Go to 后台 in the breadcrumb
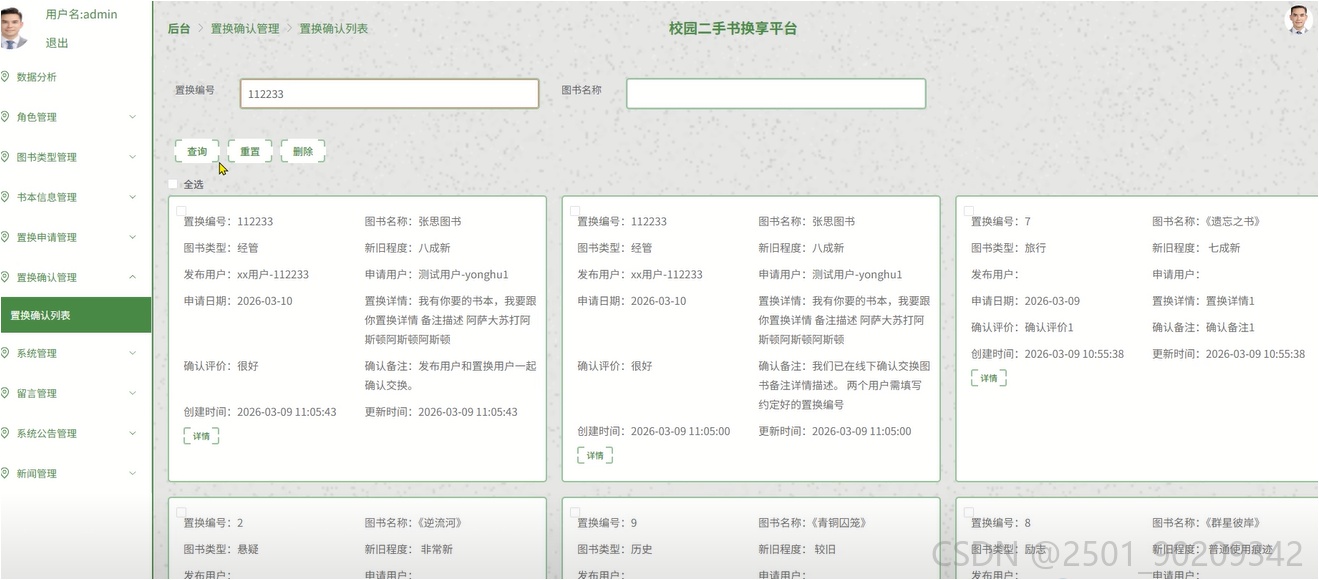 [179, 29]
